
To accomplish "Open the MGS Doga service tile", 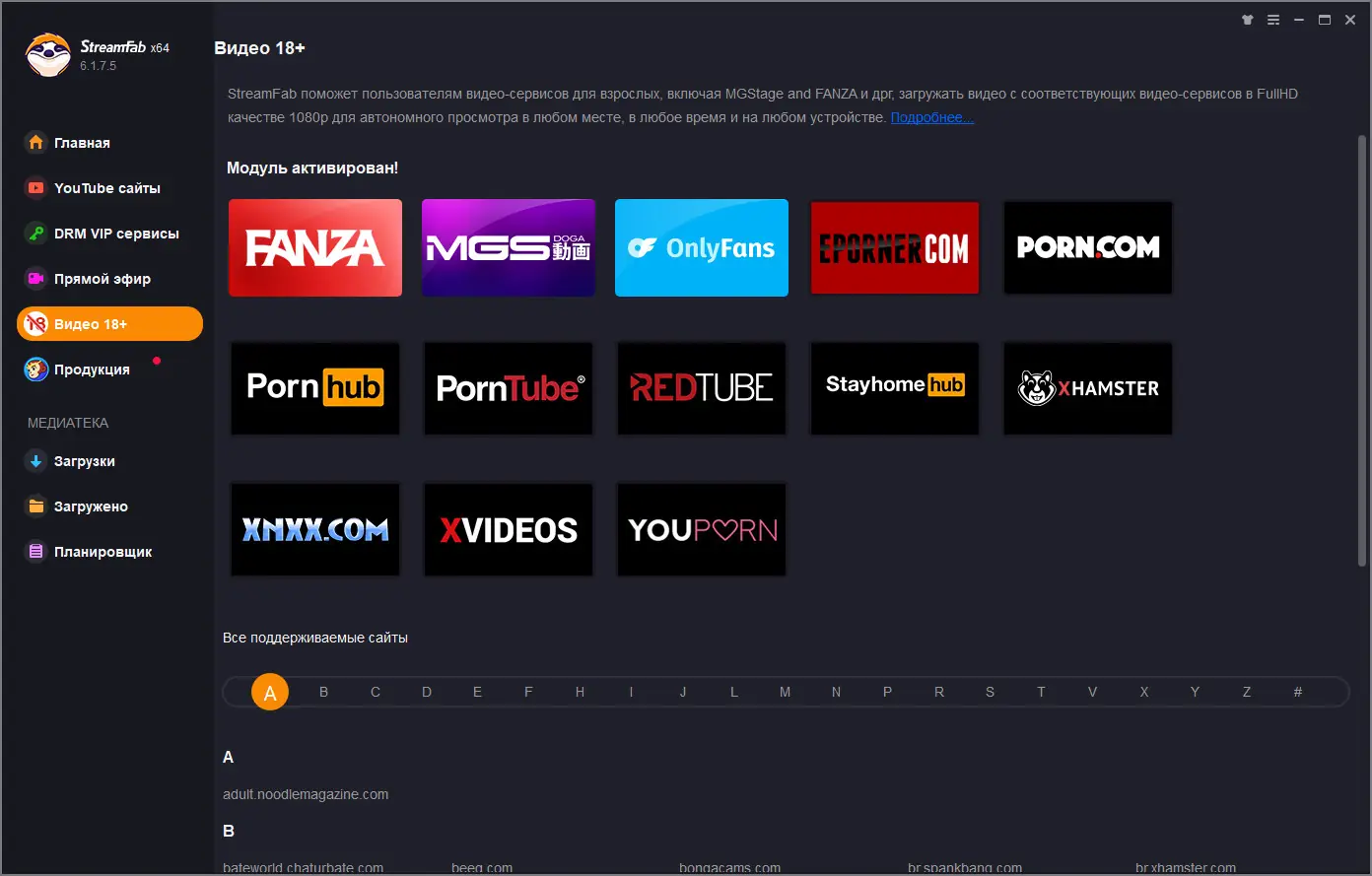I will pyautogui.click(x=509, y=247).
